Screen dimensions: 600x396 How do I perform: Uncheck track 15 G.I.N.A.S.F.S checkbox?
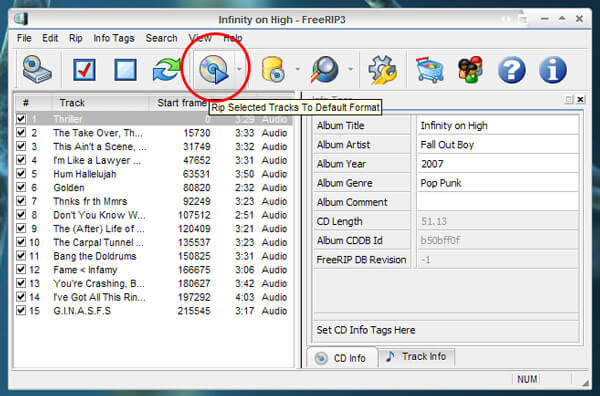21,311
